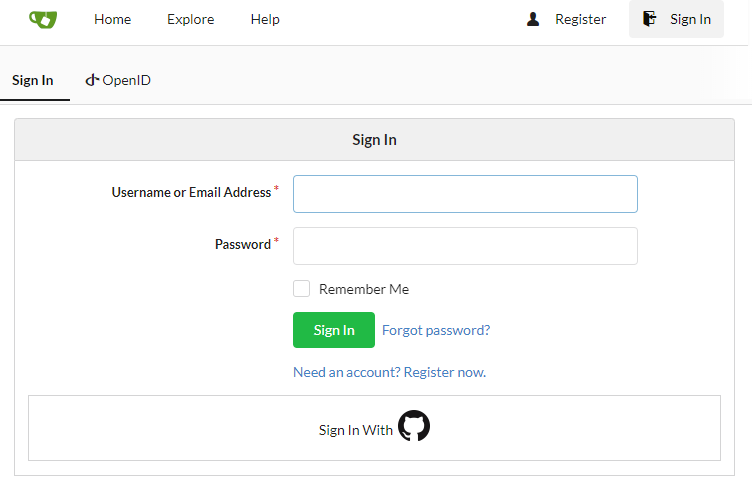Screen dimensions: 752x491
Task: Click the person icon beside Register
Action: tap(533, 19)
